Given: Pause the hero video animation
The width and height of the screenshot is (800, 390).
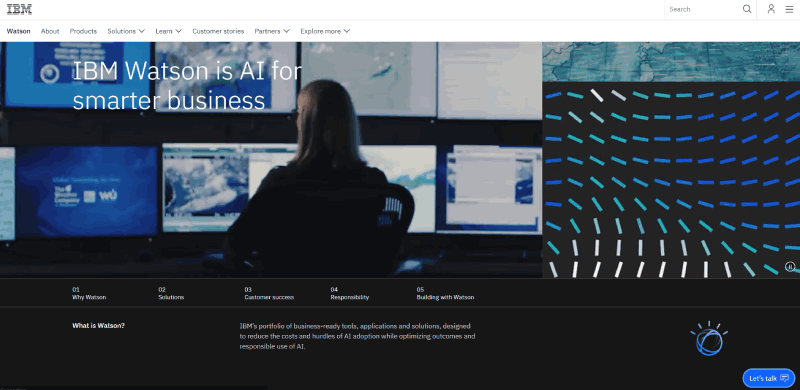Looking at the screenshot, I should [x=790, y=266].
